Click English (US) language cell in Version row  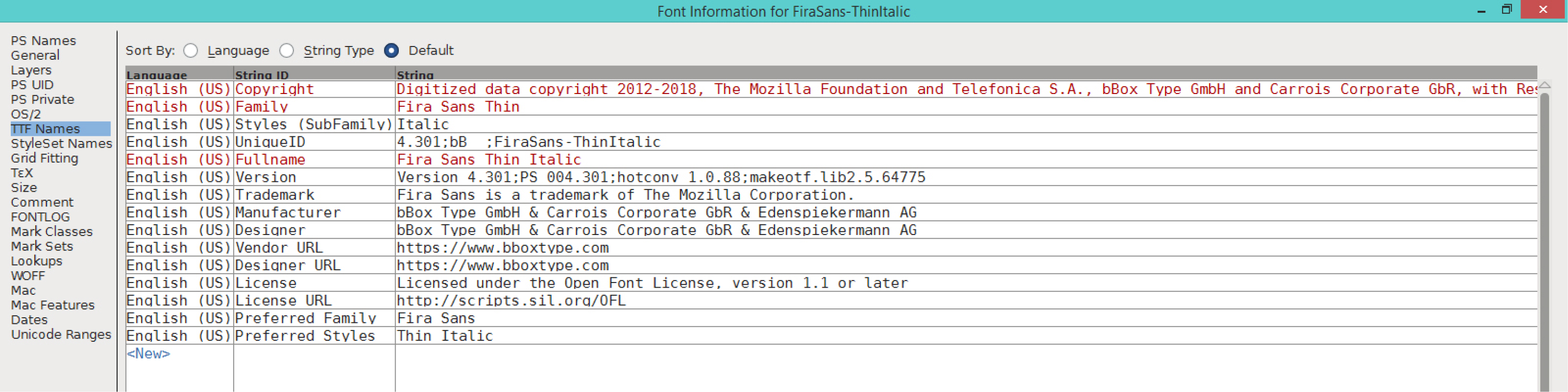(180, 178)
